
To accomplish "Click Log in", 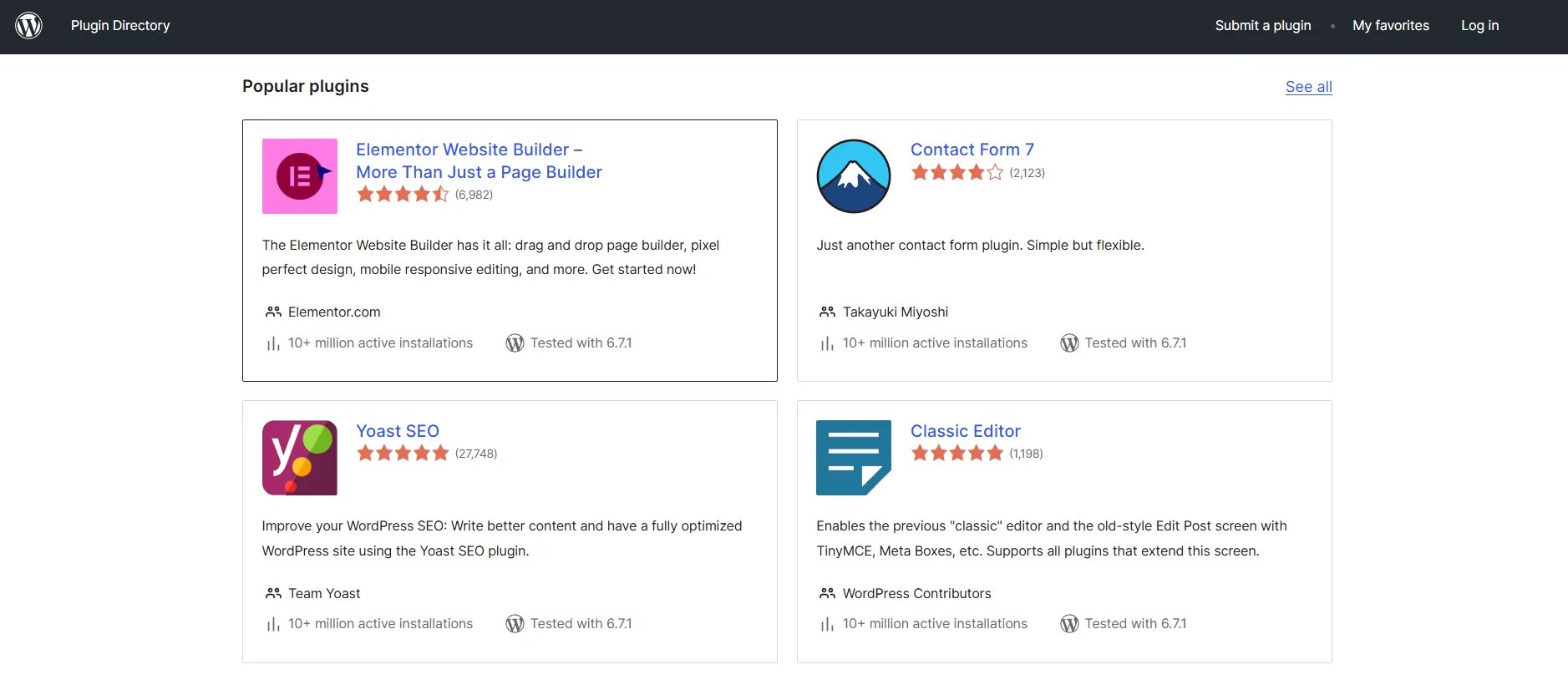I will [x=1479, y=25].
